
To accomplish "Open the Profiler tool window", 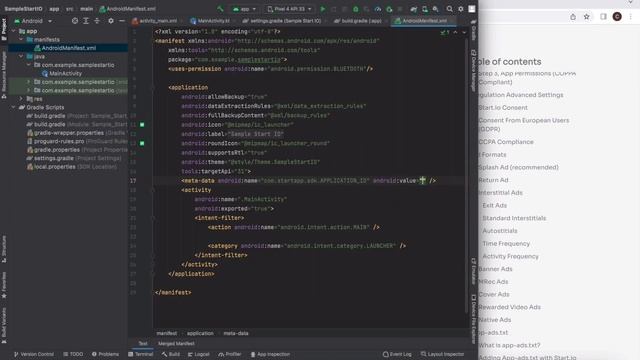I will pyautogui.click(x=229, y=354).
